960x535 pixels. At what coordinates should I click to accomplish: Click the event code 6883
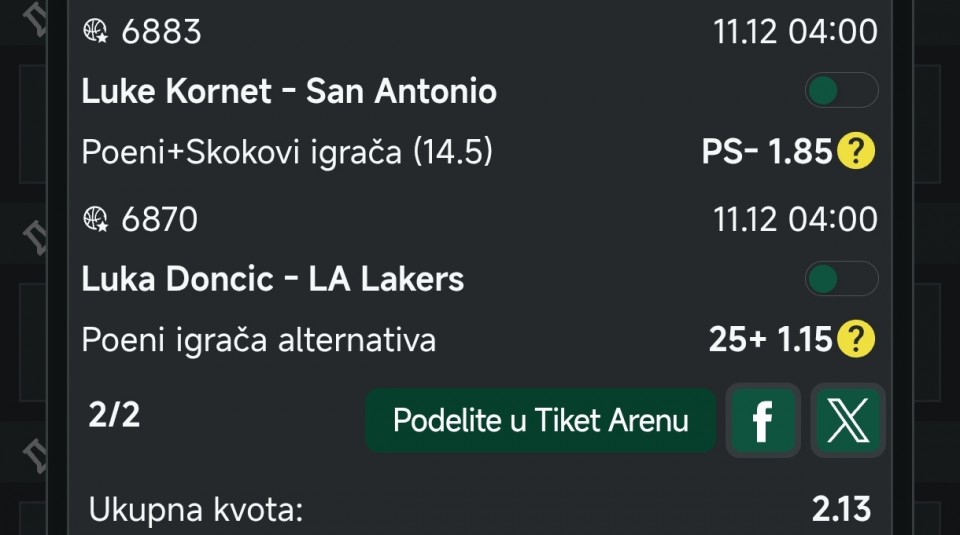161,32
